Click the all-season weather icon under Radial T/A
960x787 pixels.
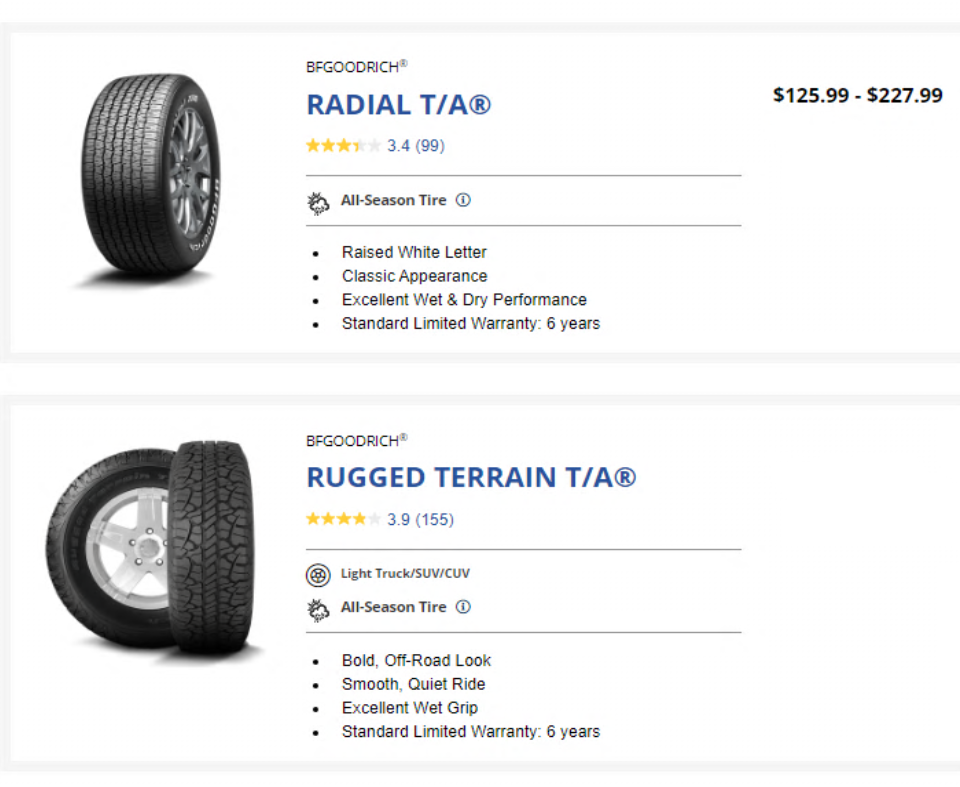coord(318,202)
